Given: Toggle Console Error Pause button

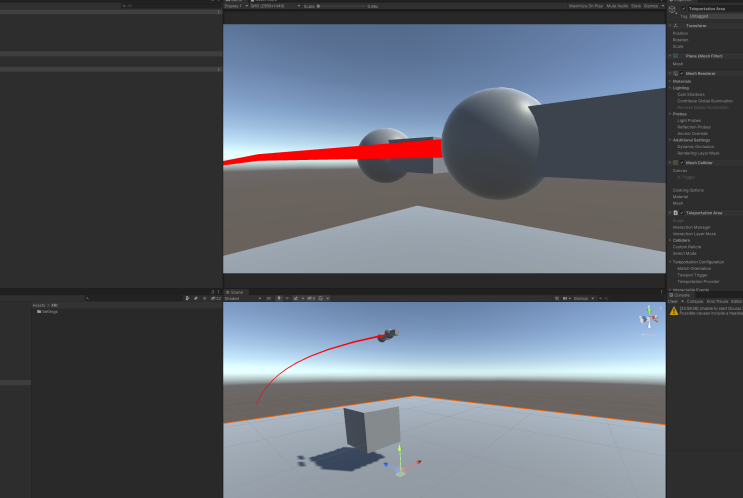Looking at the screenshot, I should coord(717,301).
